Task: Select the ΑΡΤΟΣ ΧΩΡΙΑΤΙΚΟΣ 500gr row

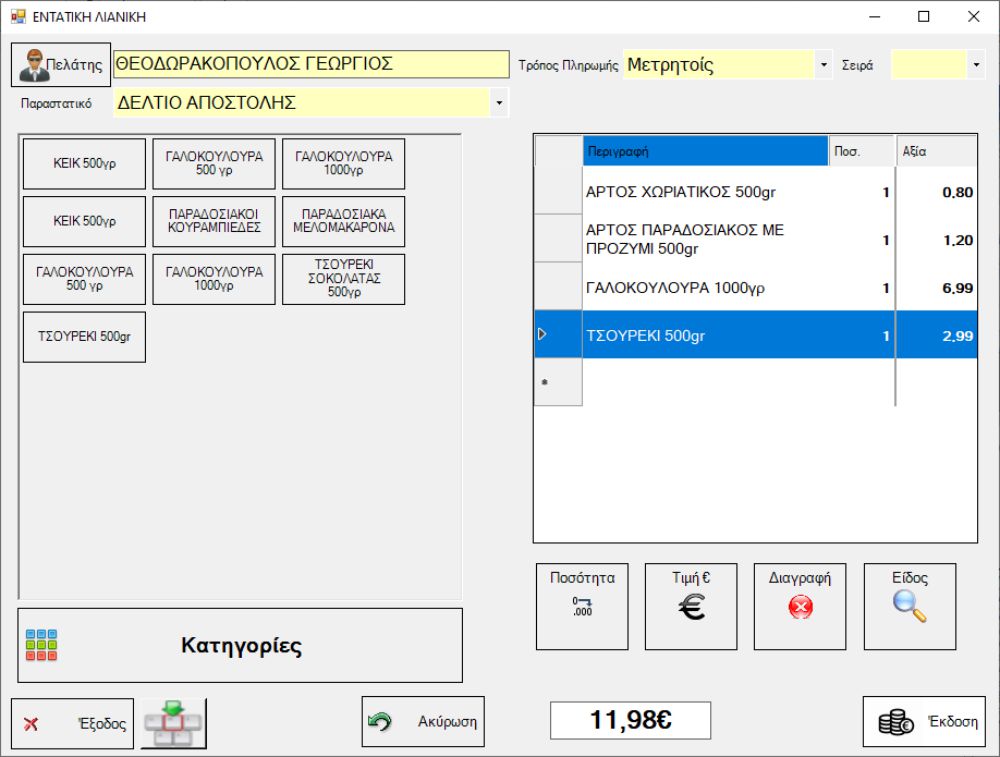Action: (x=705, y=192)
